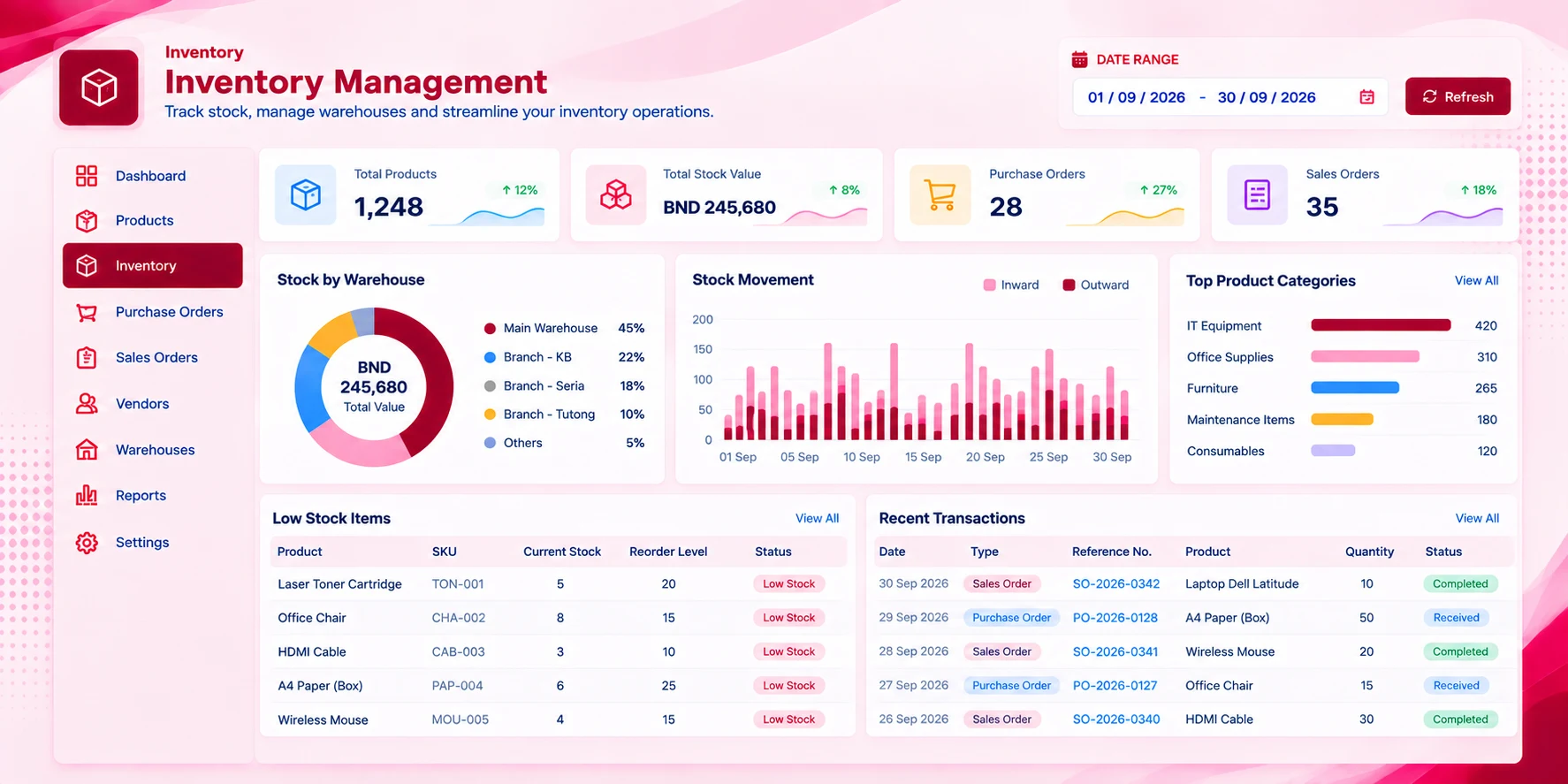Open View All for Top Product Categories
The image size is (1568, 784).
click(x=1476, y=280)
